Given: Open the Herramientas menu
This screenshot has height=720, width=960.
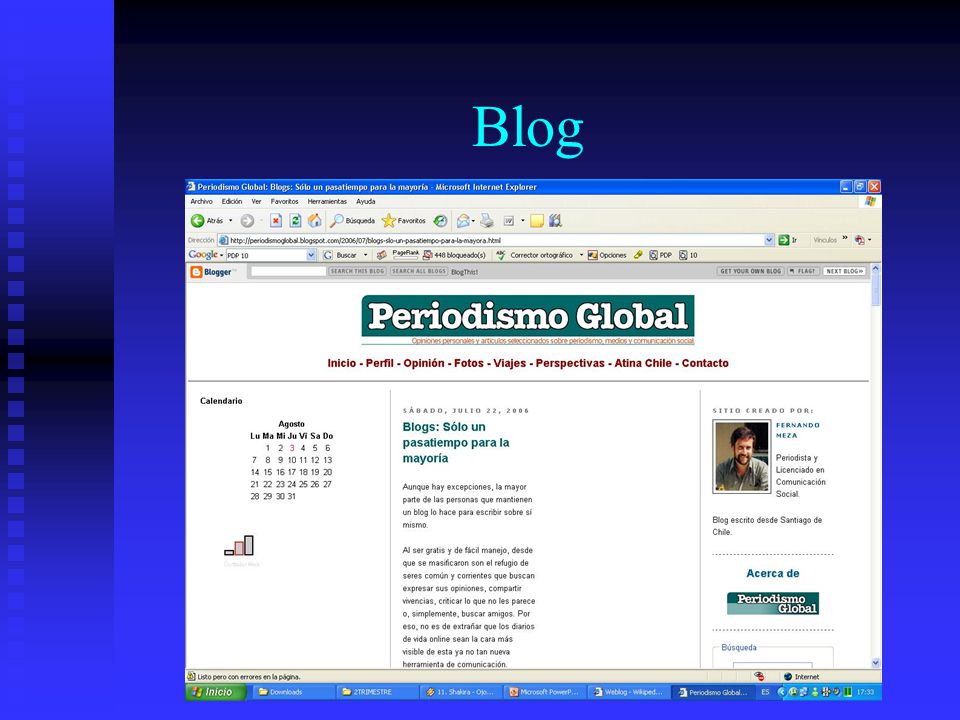Looking at the screenshot, I should tap(327, 201).
